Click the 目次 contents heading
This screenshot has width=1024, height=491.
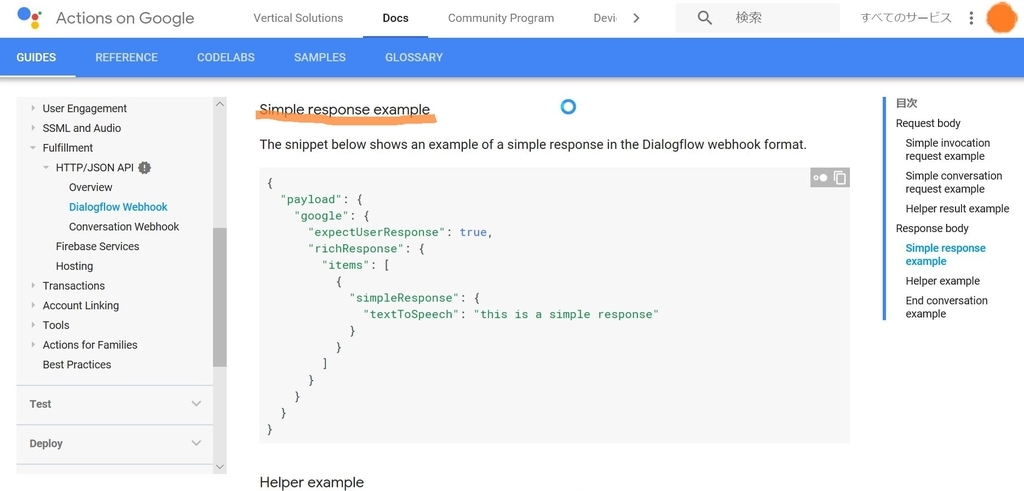(906, 103)
